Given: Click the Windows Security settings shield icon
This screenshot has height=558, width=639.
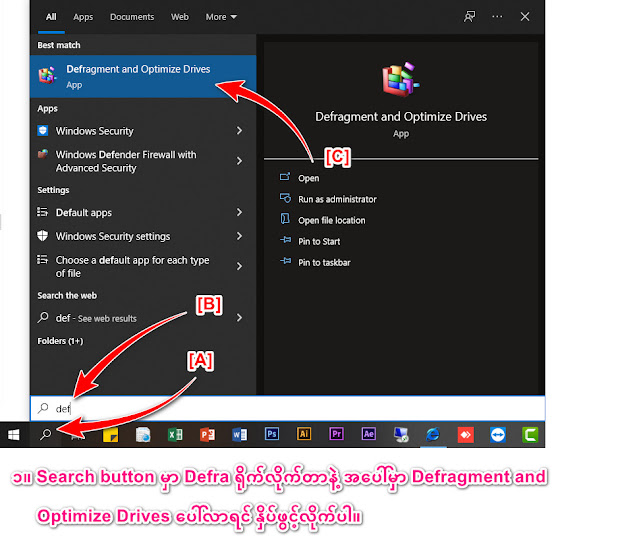Looking at the screenshot, I should (x=43, y=236).
